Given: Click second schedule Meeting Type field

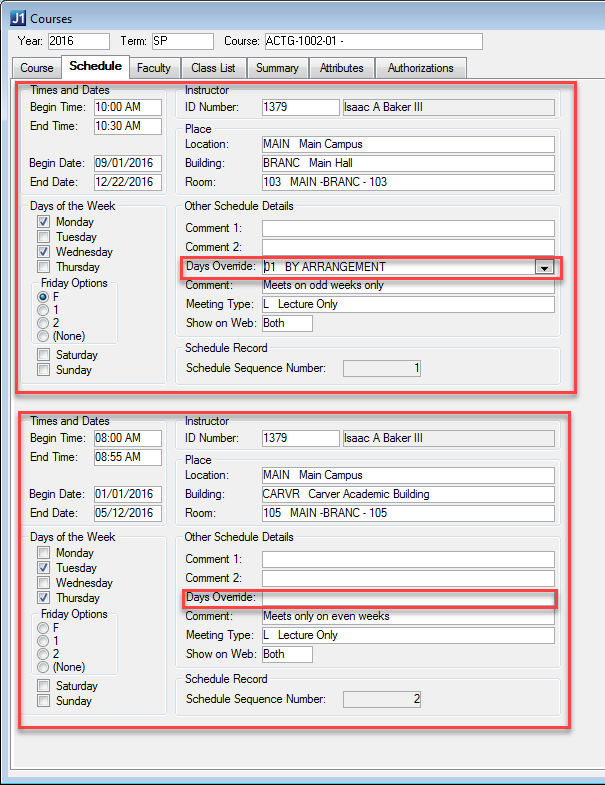Looking at the screenshot, I should (408, 635).
